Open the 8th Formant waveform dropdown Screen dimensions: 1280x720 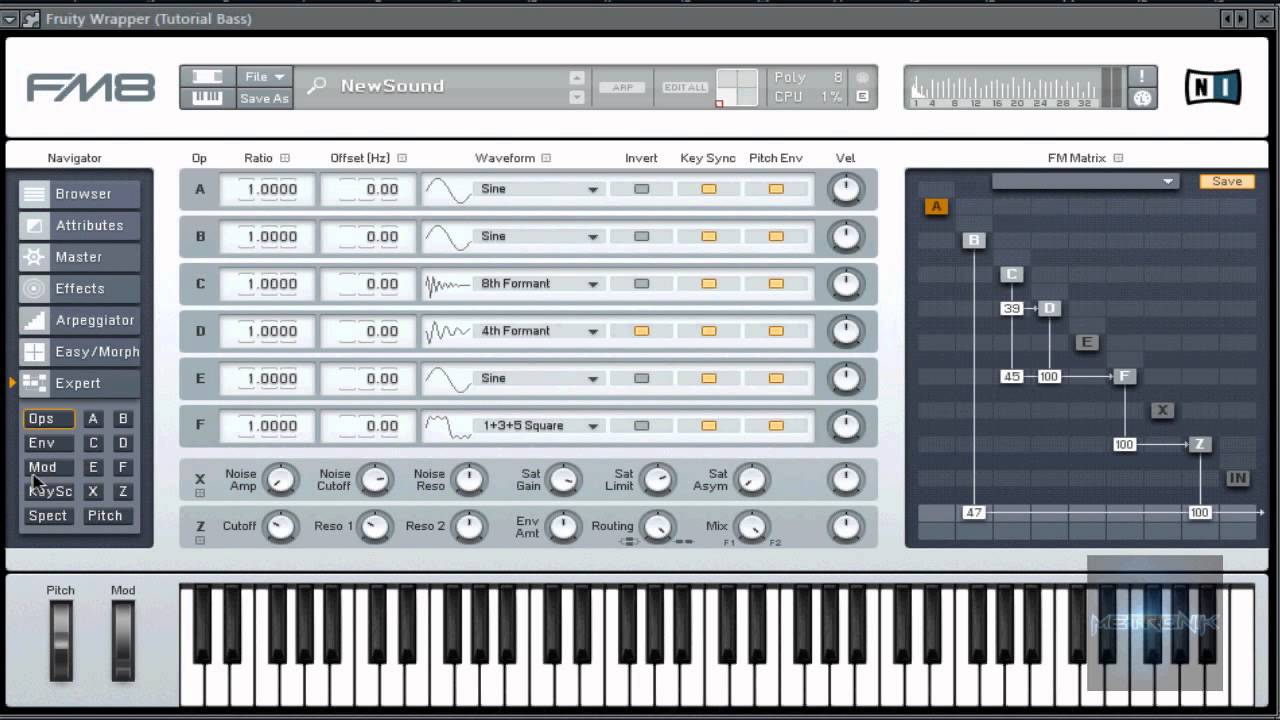(x=539, y=284)
